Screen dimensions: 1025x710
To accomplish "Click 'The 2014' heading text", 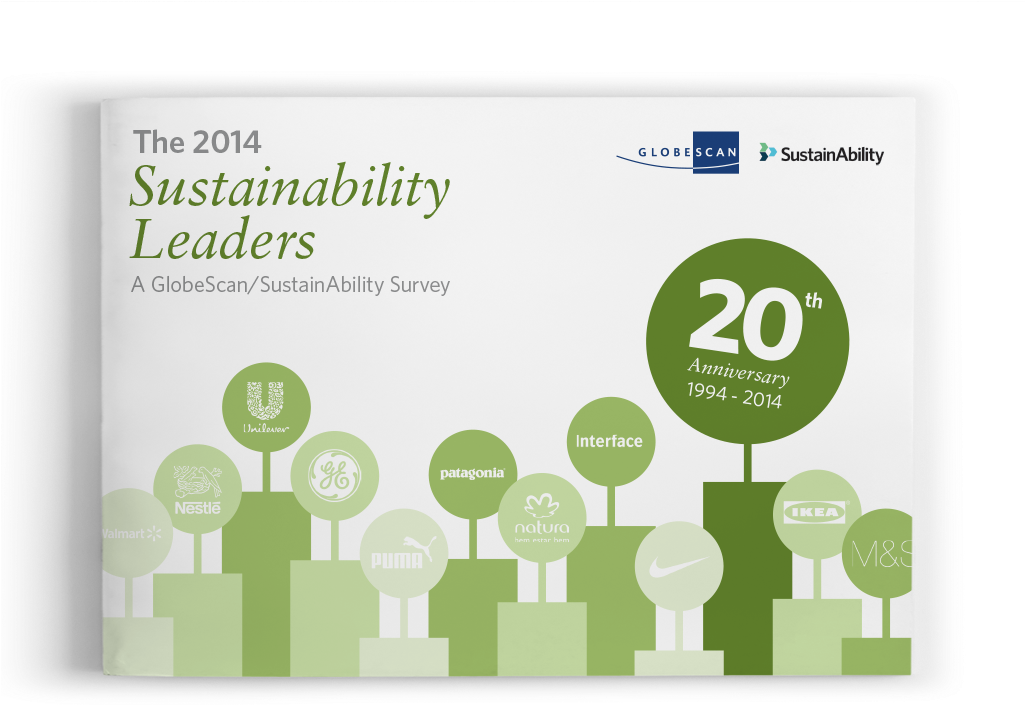I will 197,142.
